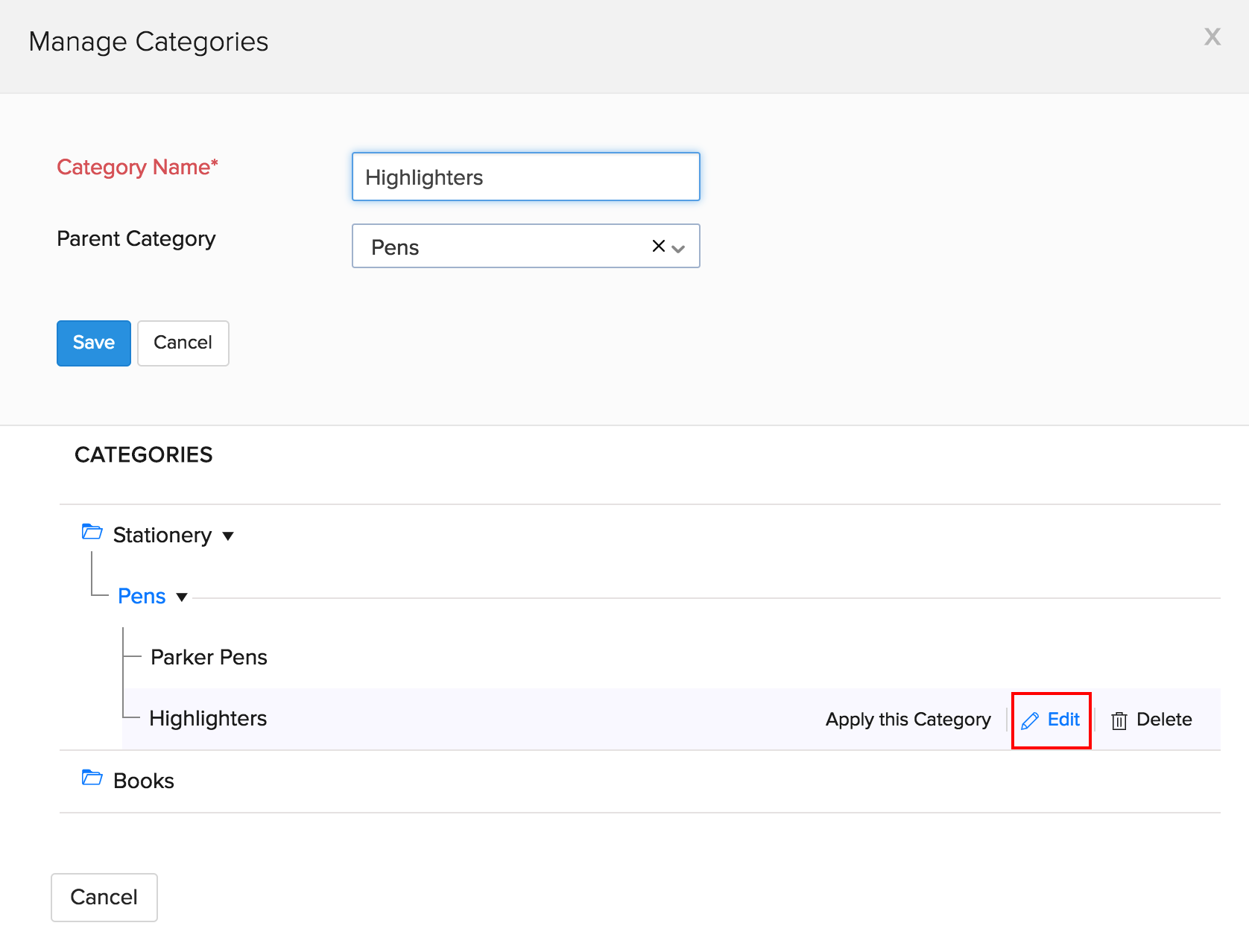Close the Manage Categories dialog
Image resolution: width=1249 pixels, height=952 pixels.
point(1212,37)
